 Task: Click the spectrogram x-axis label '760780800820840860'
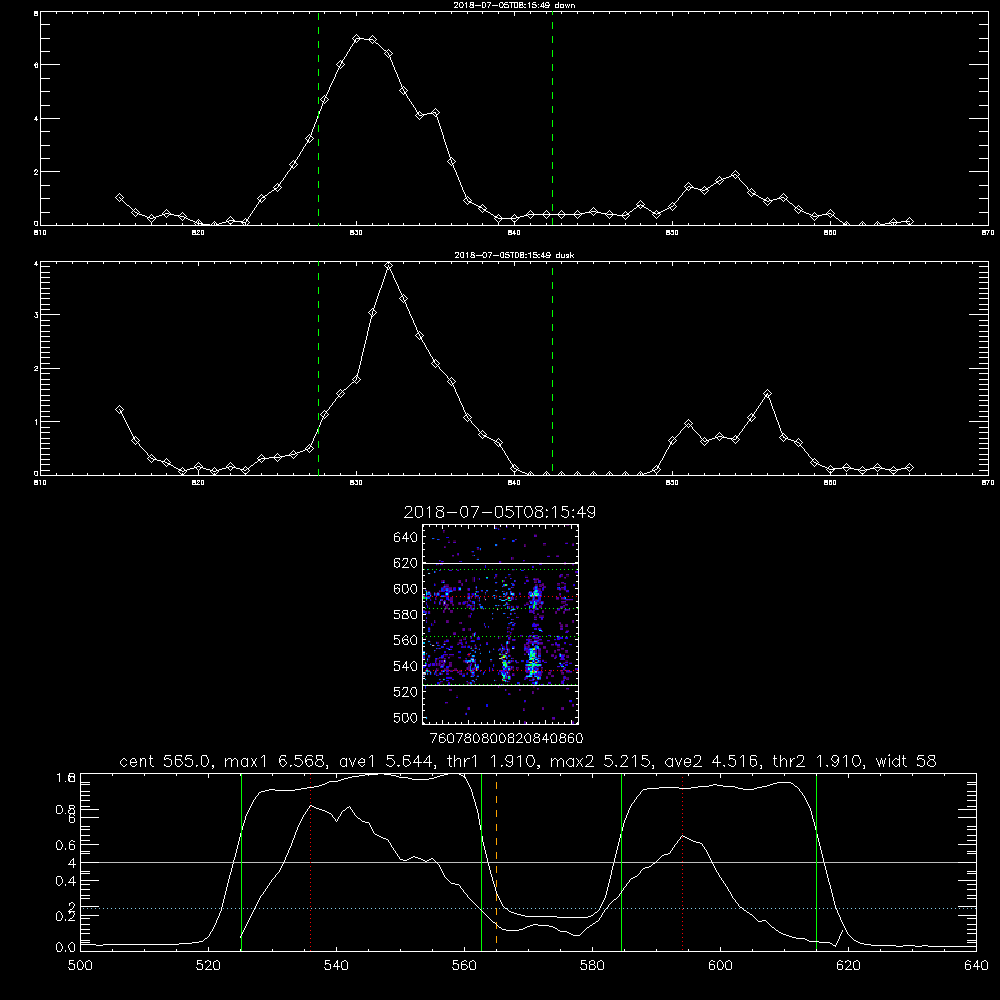[x=507, y=738]
